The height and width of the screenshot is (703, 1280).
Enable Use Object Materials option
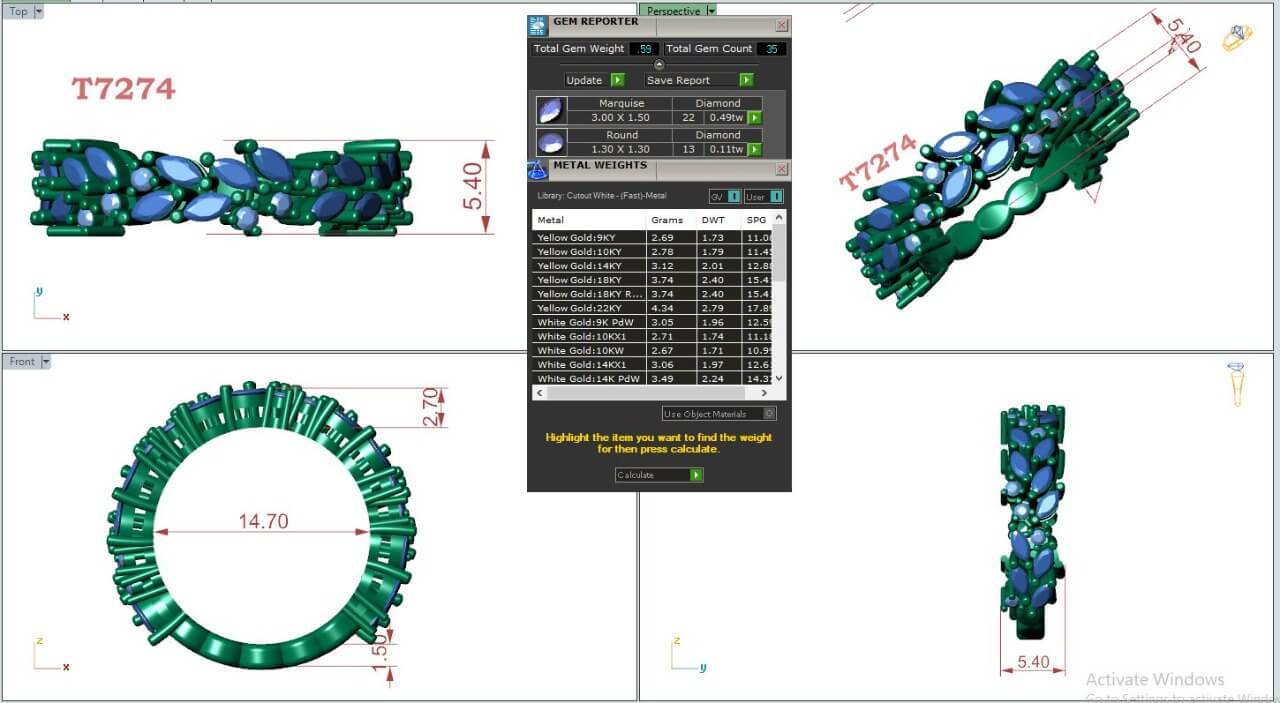[x=769, y=414]
